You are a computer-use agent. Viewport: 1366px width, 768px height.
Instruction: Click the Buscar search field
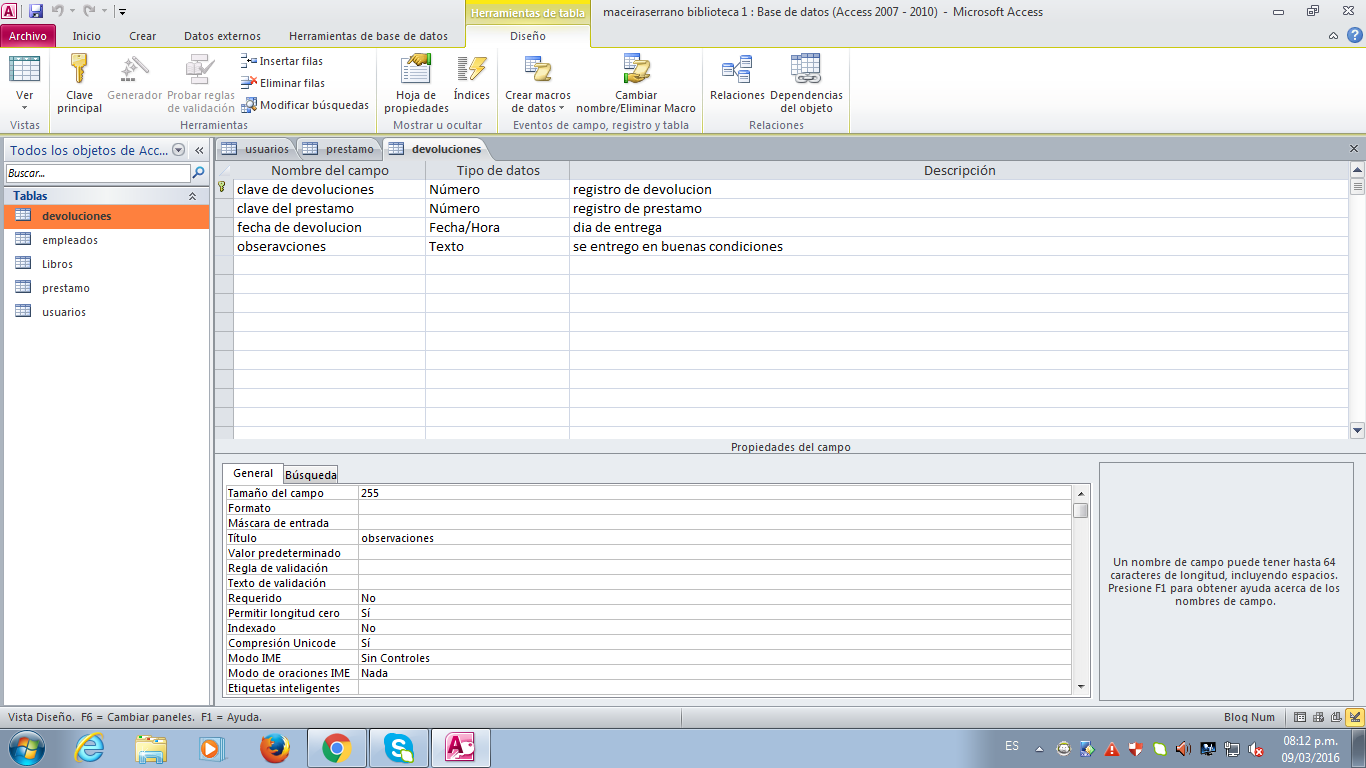pos(96,173)
